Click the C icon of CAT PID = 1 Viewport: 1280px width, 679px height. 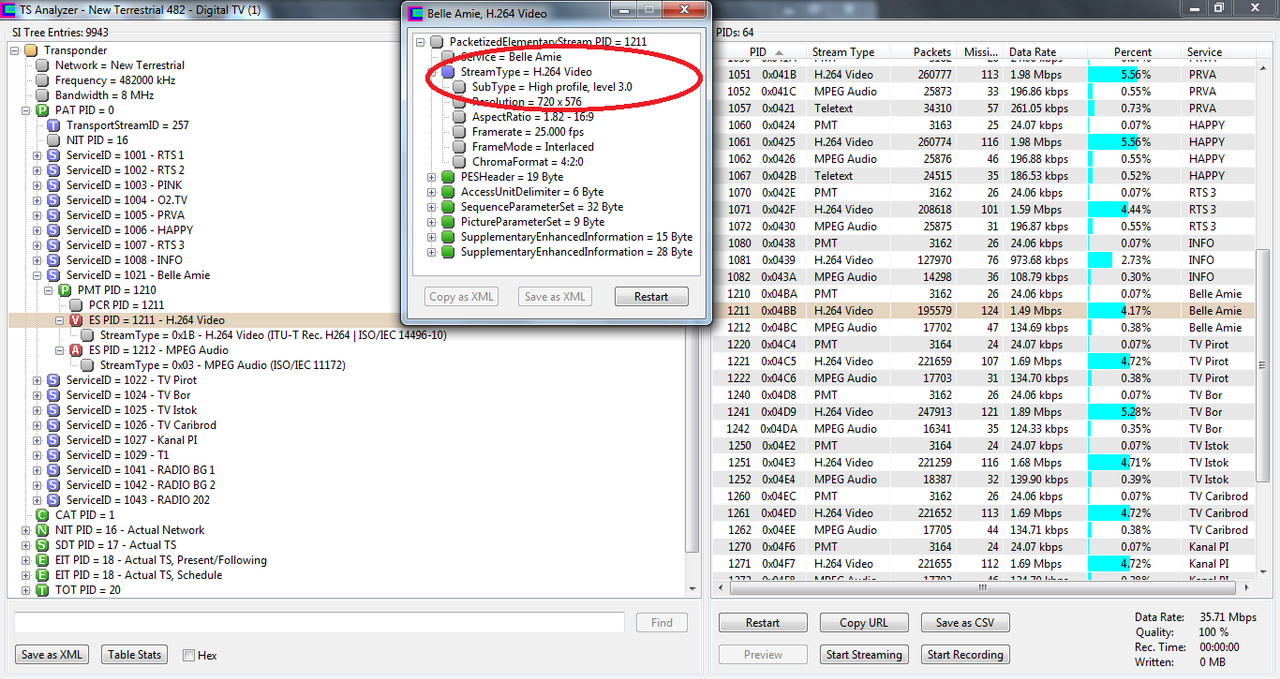42,515
